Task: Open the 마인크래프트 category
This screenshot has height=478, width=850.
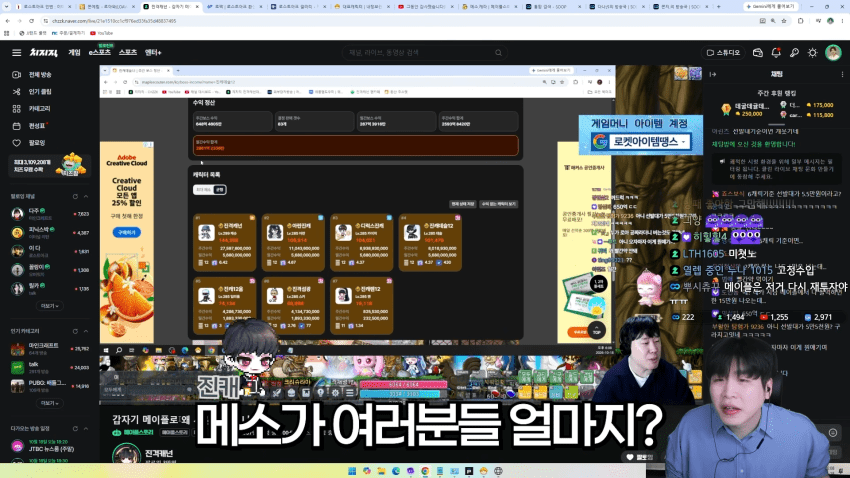Action: pos(49,348)
